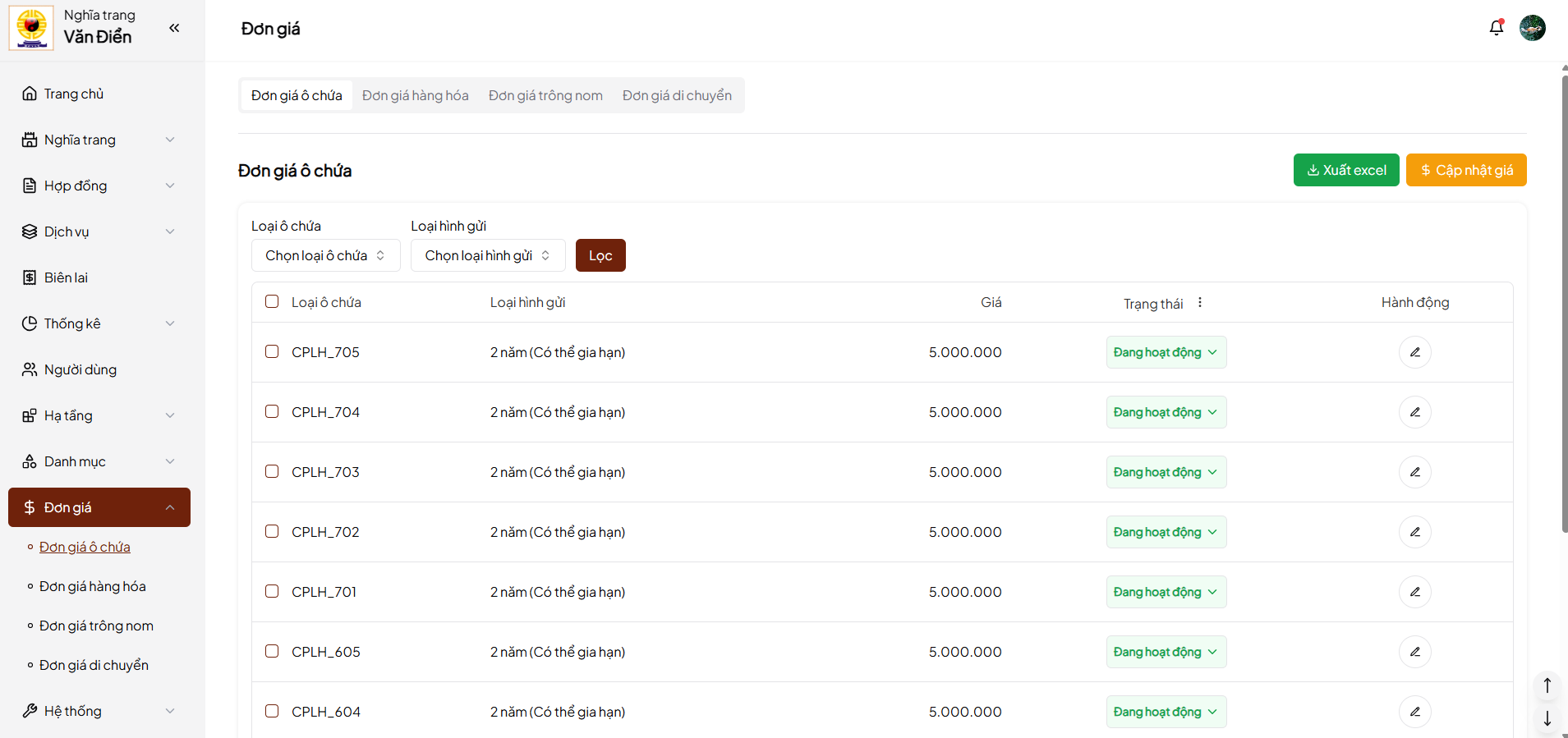1568x738 pixels.
Task: Expand the Hợp đồng sidebar menu
Action: [99, 186]
